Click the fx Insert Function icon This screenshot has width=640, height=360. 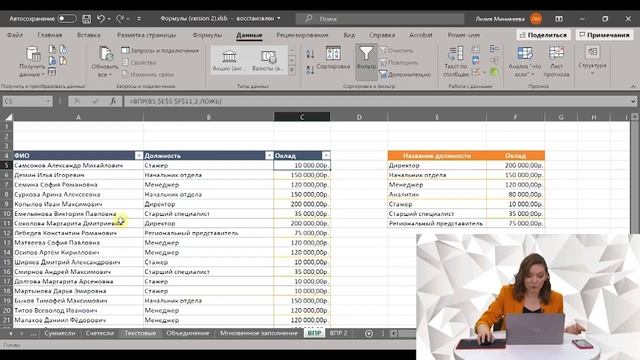(x=113, y=101)
